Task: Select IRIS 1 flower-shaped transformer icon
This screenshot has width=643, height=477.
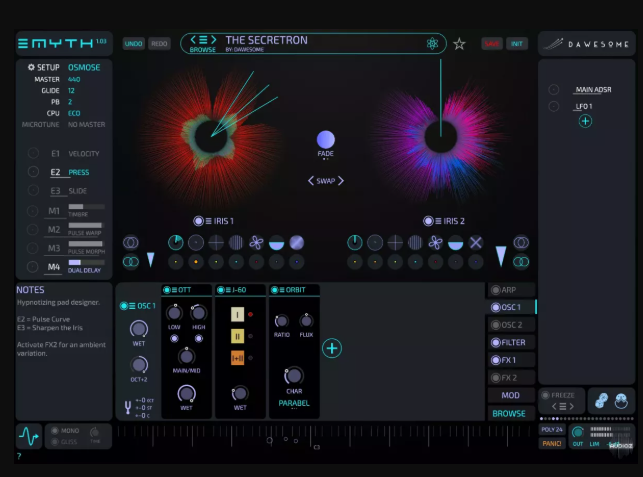Action: pyautogui.click(x=256, y=243)
